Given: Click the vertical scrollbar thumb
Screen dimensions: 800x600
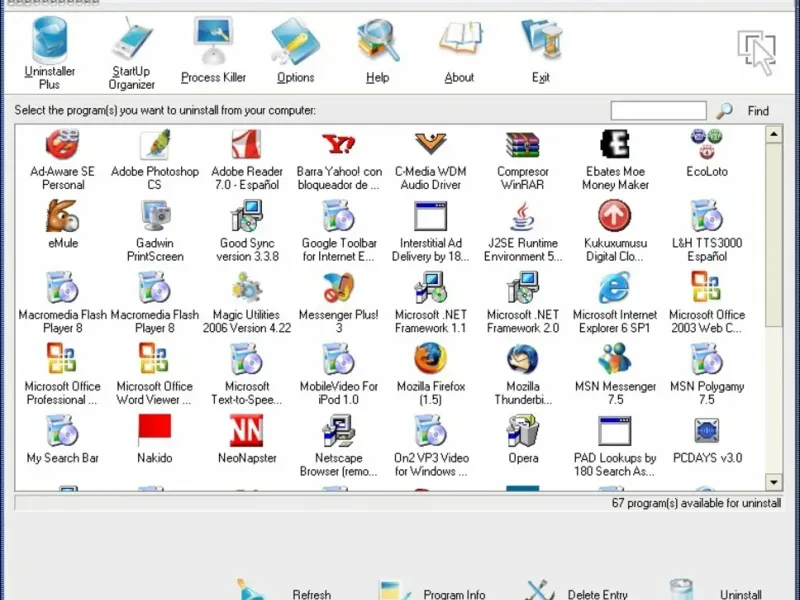Looking at the screenshot, I should pos(773,235).
